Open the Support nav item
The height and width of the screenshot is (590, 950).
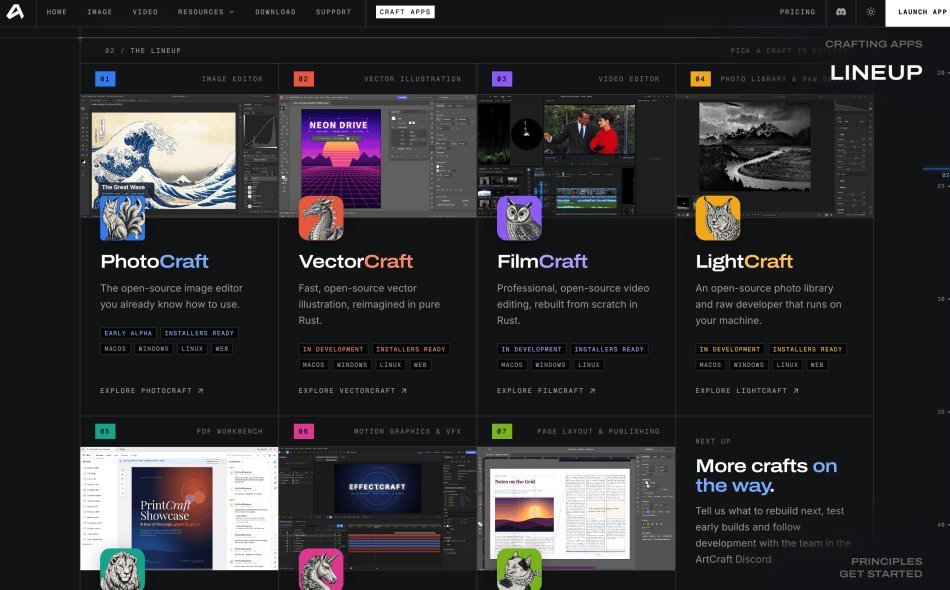[x=333, y=12]
